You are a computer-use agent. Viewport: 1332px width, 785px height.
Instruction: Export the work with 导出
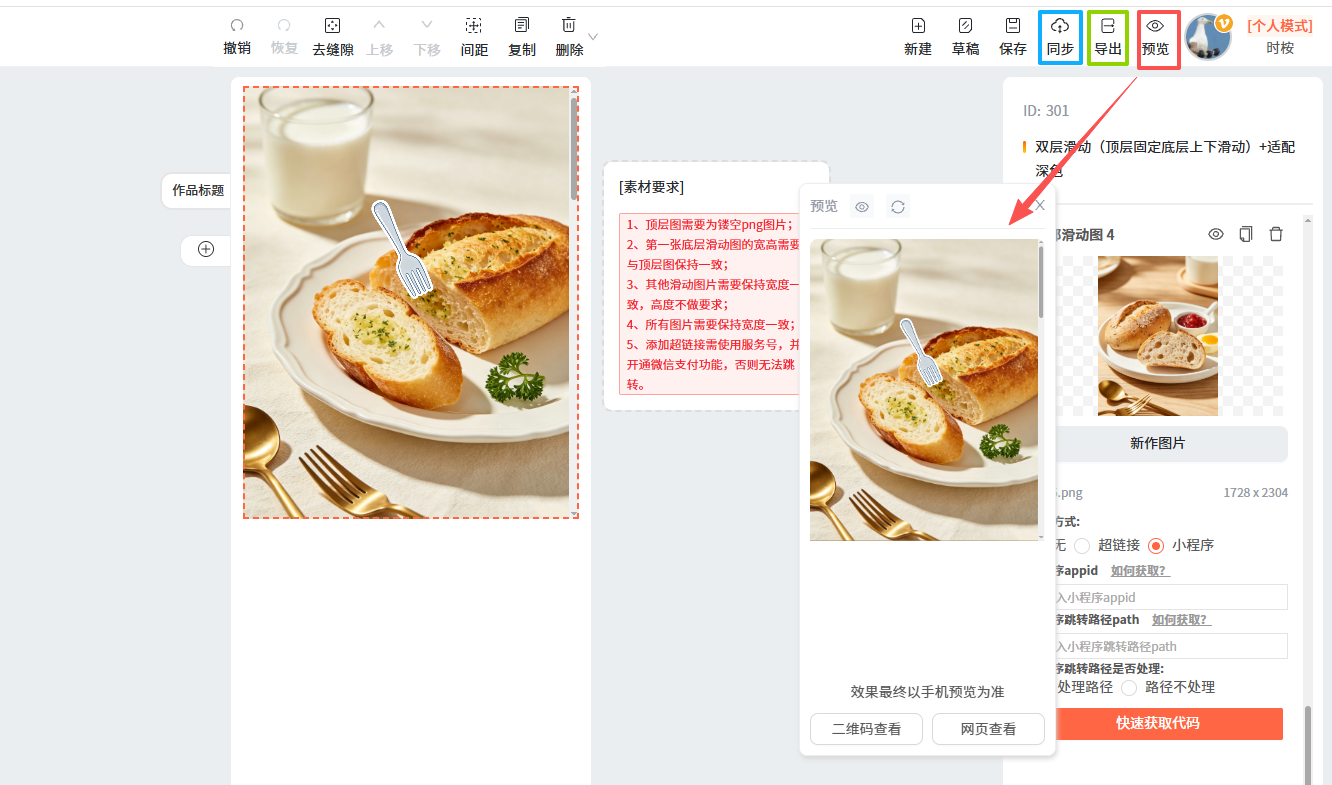pos(1108,37)
